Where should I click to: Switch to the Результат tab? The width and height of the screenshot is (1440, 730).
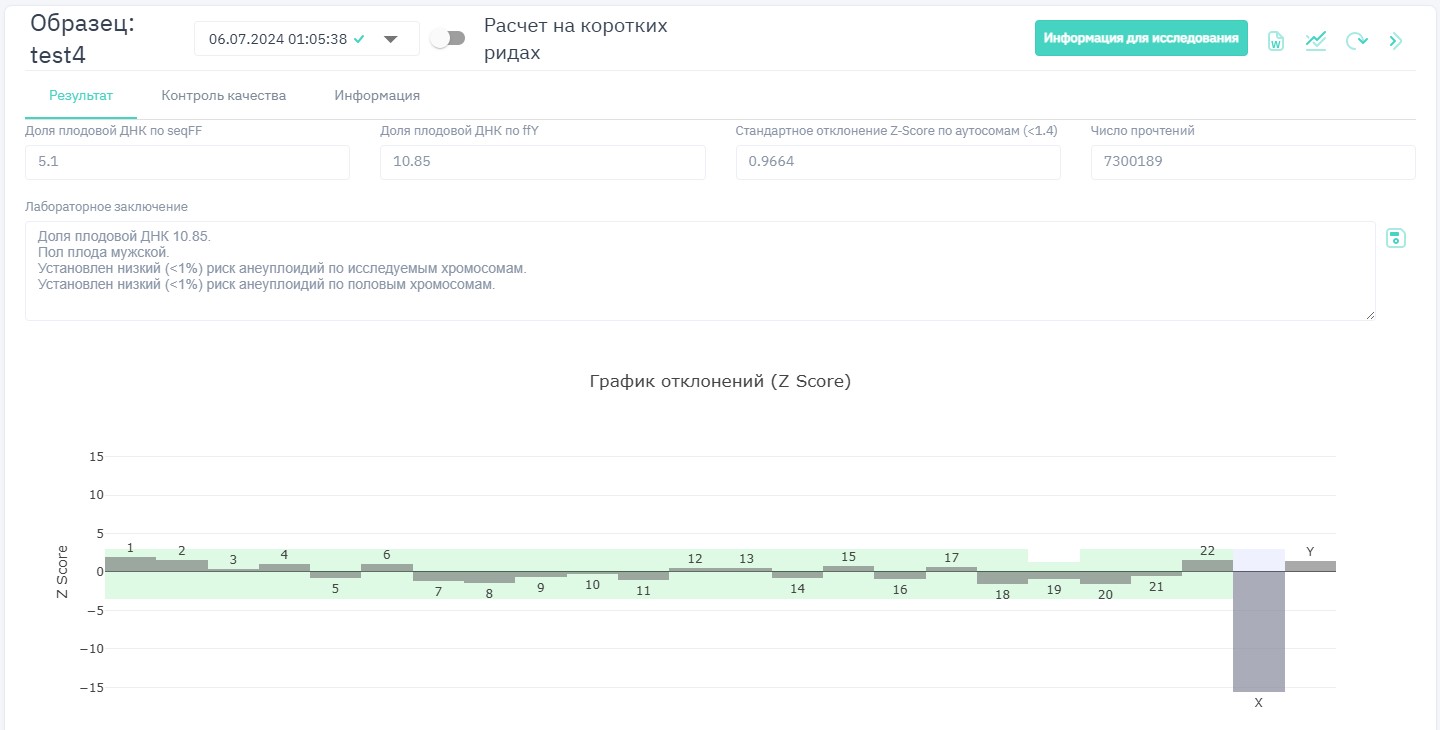[x=81, y=96]
